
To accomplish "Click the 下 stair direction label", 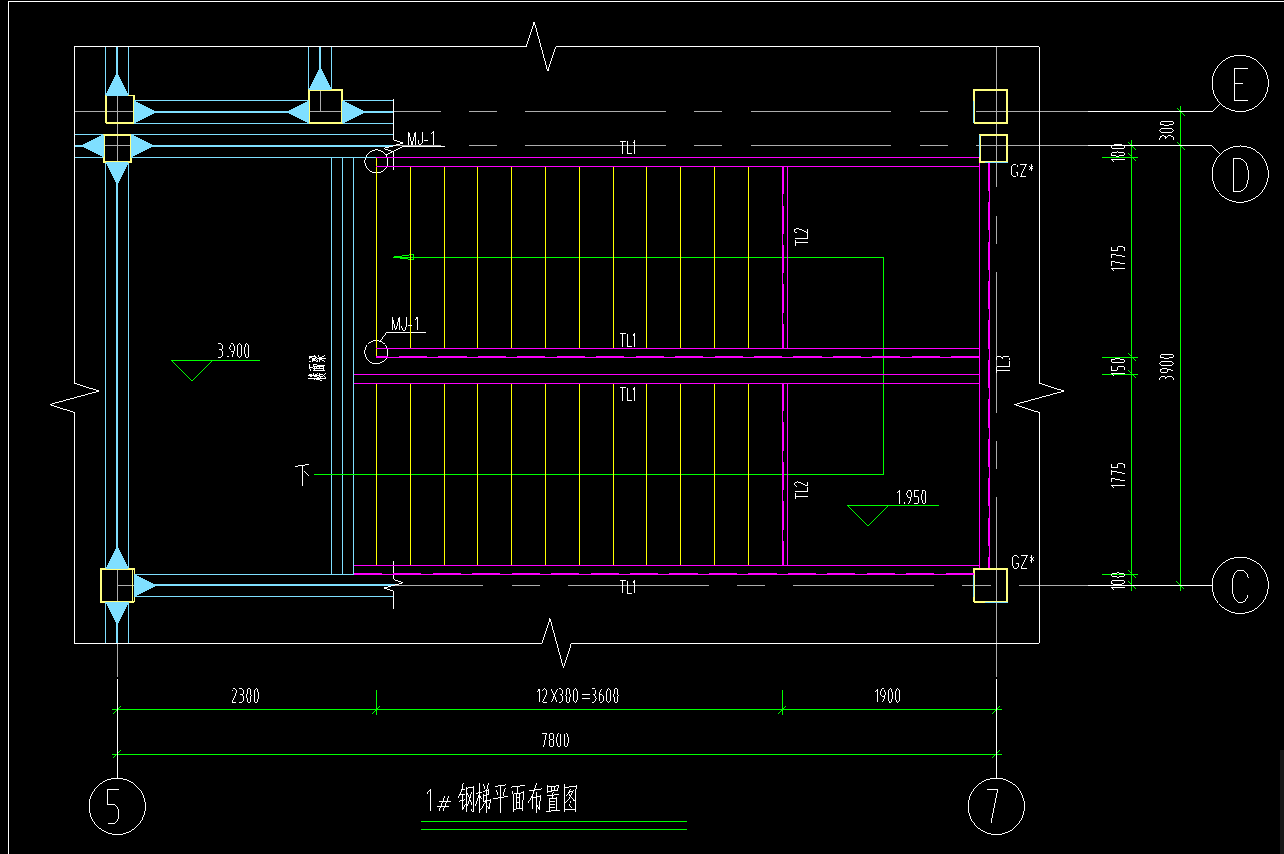I will [x=304, y=473].
